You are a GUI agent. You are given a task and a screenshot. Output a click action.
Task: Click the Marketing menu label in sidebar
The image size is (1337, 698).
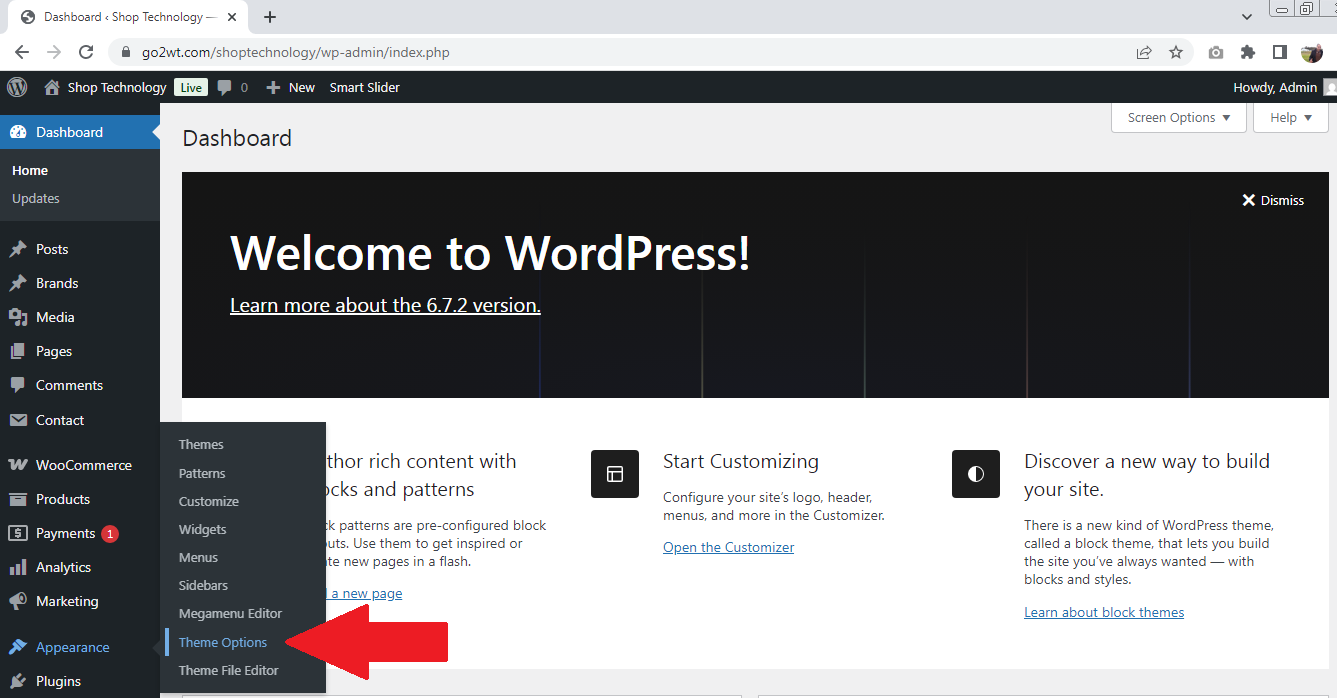point(67,601)
